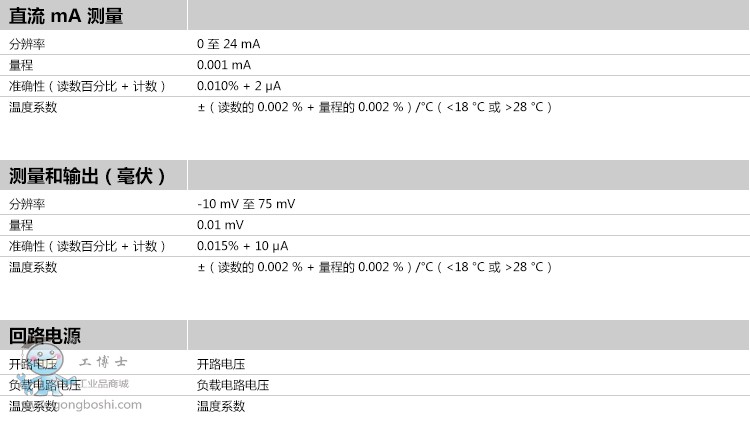Select the 回路电源 section header
Image resolution: width=750 pixels, height=424 pixels.
point(45,336)
